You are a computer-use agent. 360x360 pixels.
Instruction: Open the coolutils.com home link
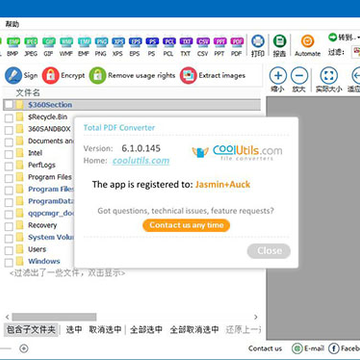tap(141, 161)
